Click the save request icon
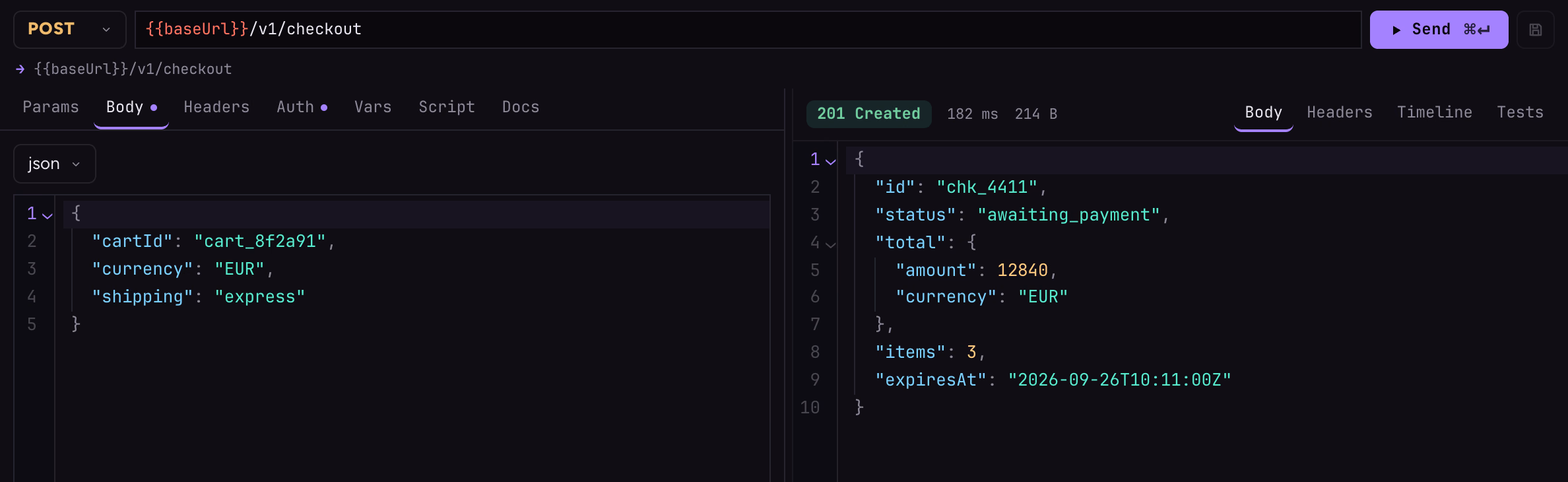Screen dimensions: 1568x482 (x=1536, y=30)
